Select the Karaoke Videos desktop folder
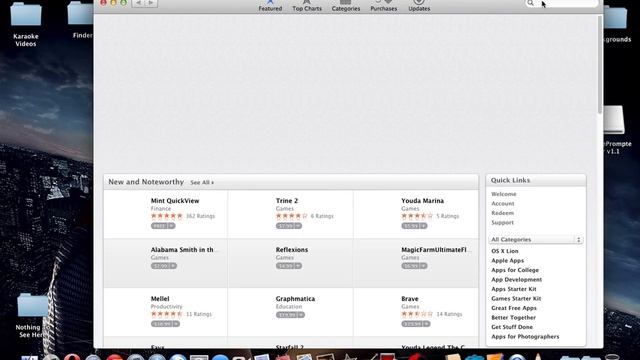This screenshot has width=640, height=360. point(26,24)
